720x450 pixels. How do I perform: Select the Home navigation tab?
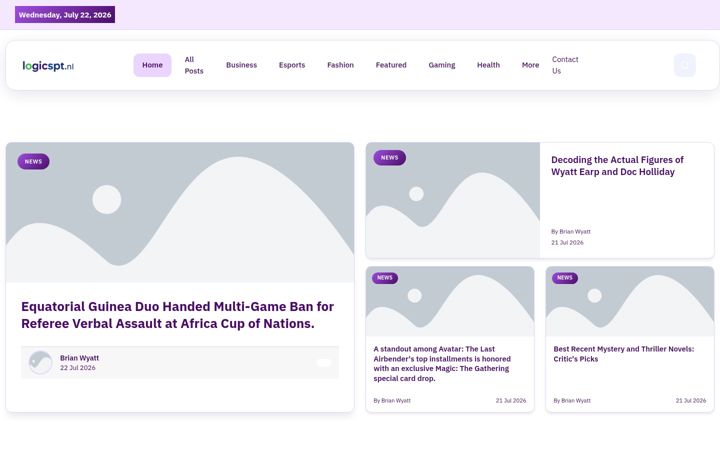pyautogui.click(x=152, y=65)
